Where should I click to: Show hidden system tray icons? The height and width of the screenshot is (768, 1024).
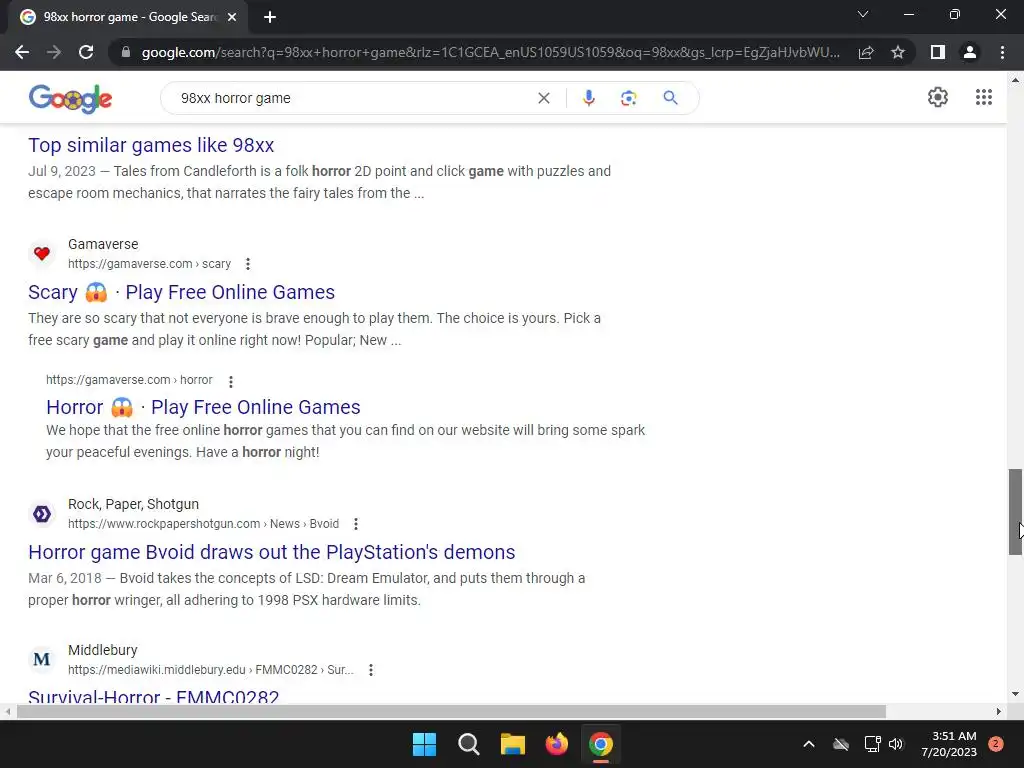pos(808,744)
